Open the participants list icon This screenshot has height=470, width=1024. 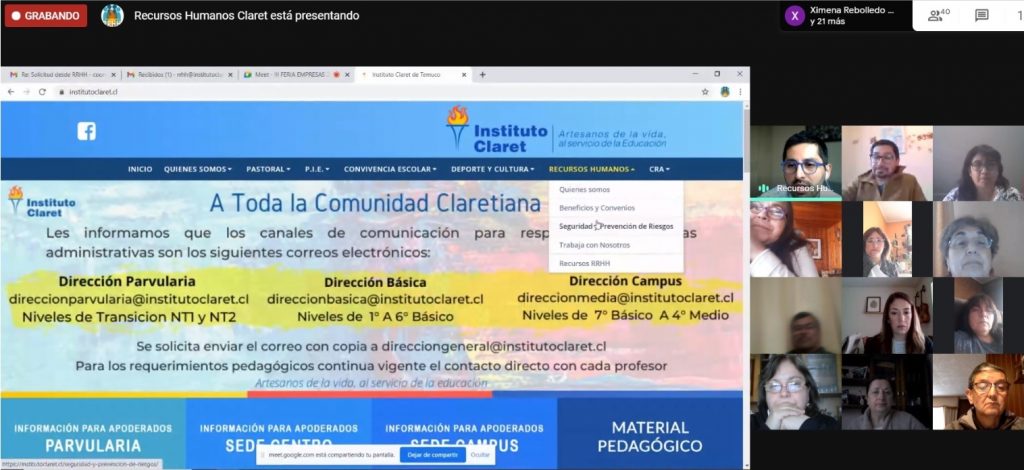(938, 15)
